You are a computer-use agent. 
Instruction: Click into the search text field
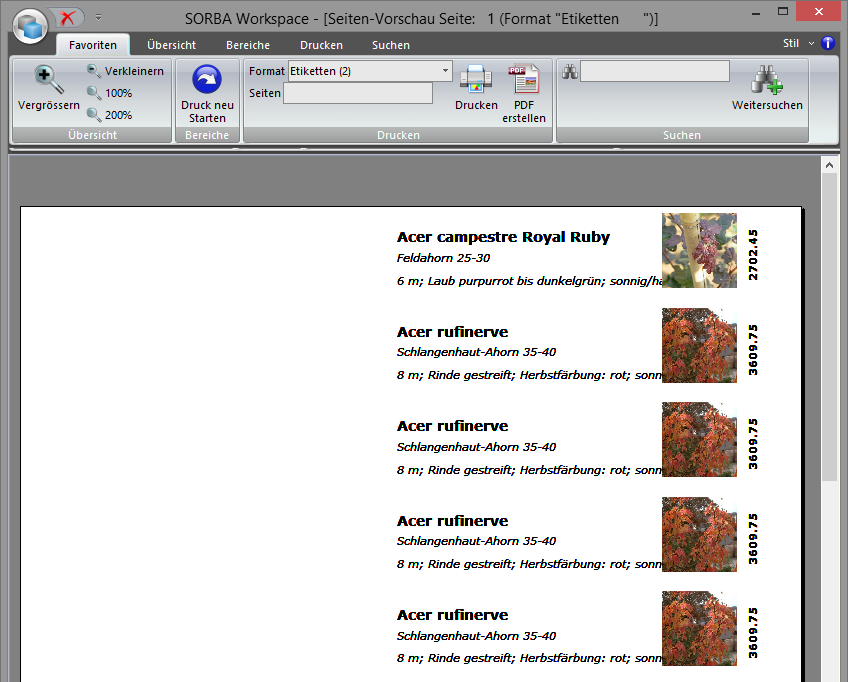655,71
